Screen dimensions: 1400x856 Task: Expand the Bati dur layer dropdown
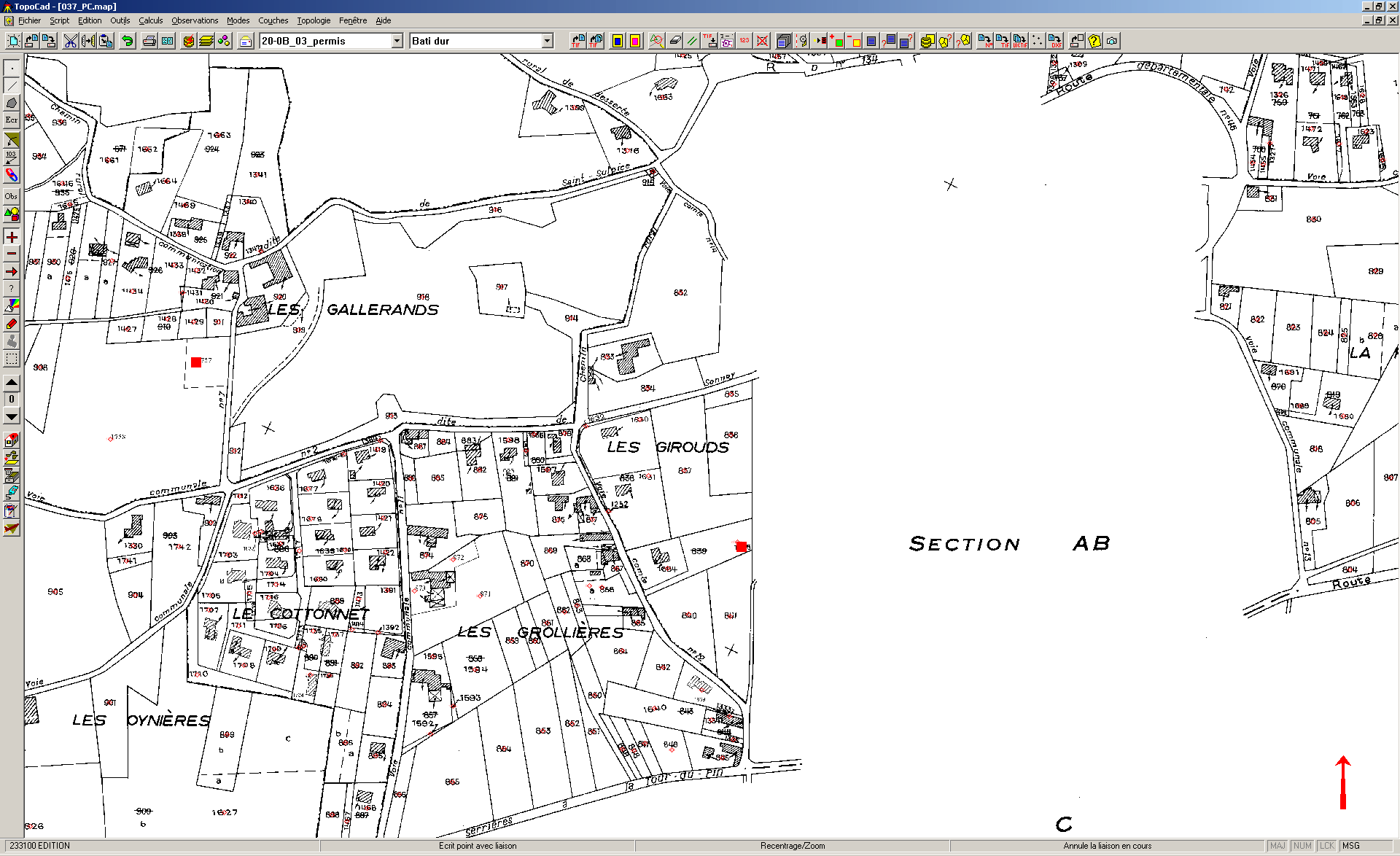[547, 41]
